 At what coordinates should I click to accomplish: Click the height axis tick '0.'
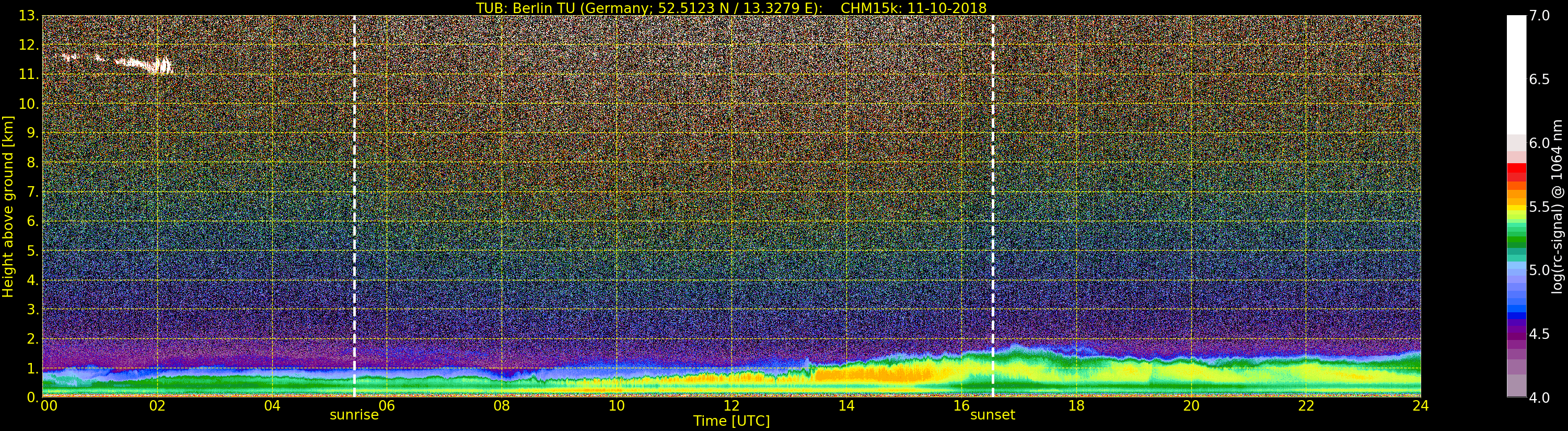(32, 397)
